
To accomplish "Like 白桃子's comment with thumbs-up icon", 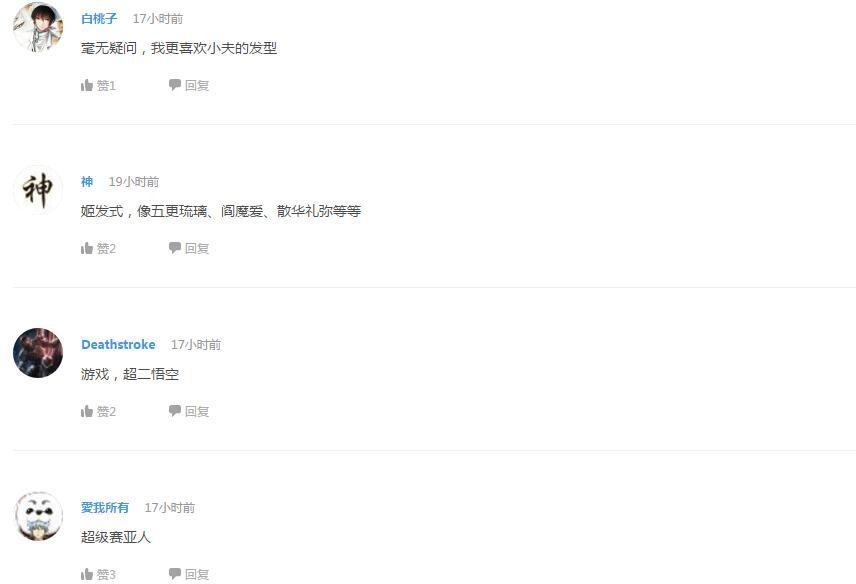I will (x=87, y=85).
